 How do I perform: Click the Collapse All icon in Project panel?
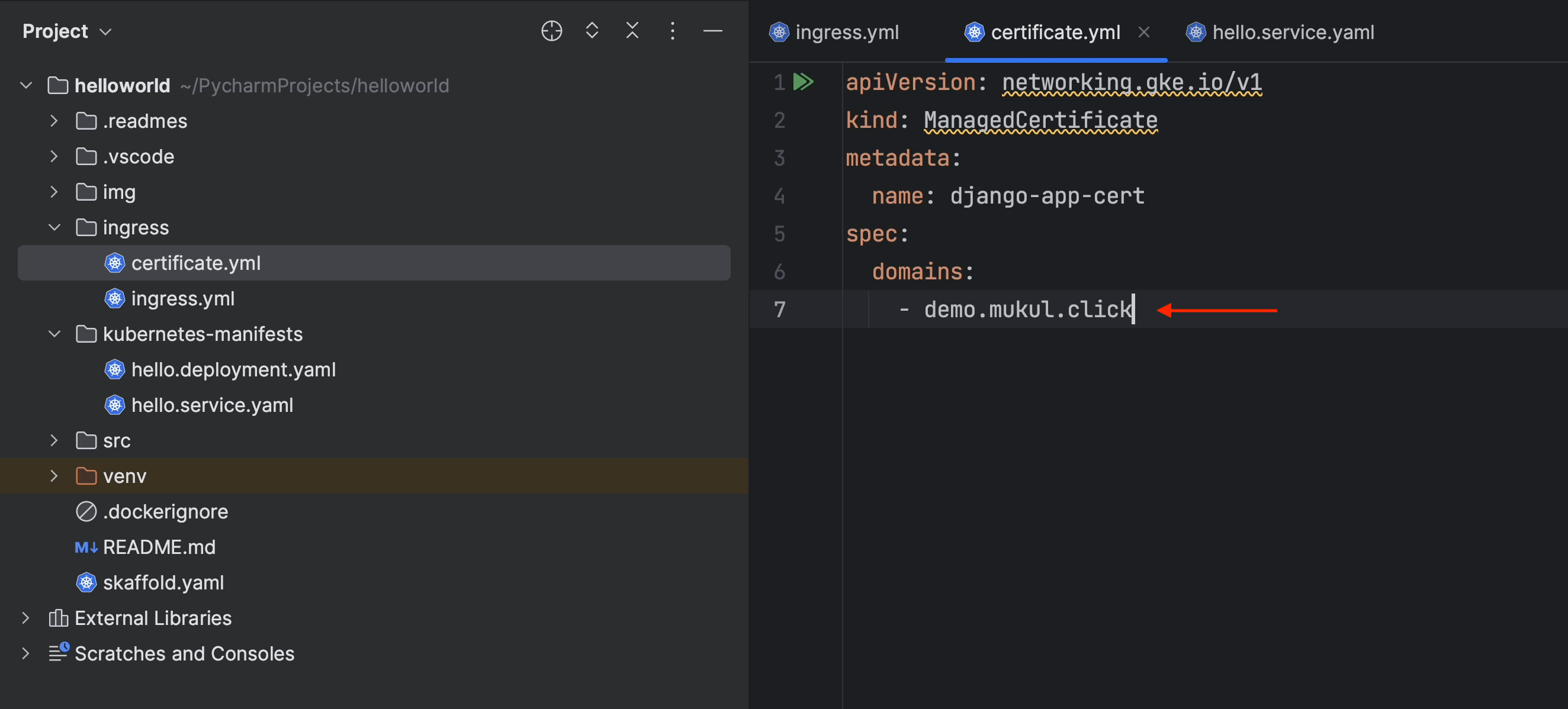632,30
